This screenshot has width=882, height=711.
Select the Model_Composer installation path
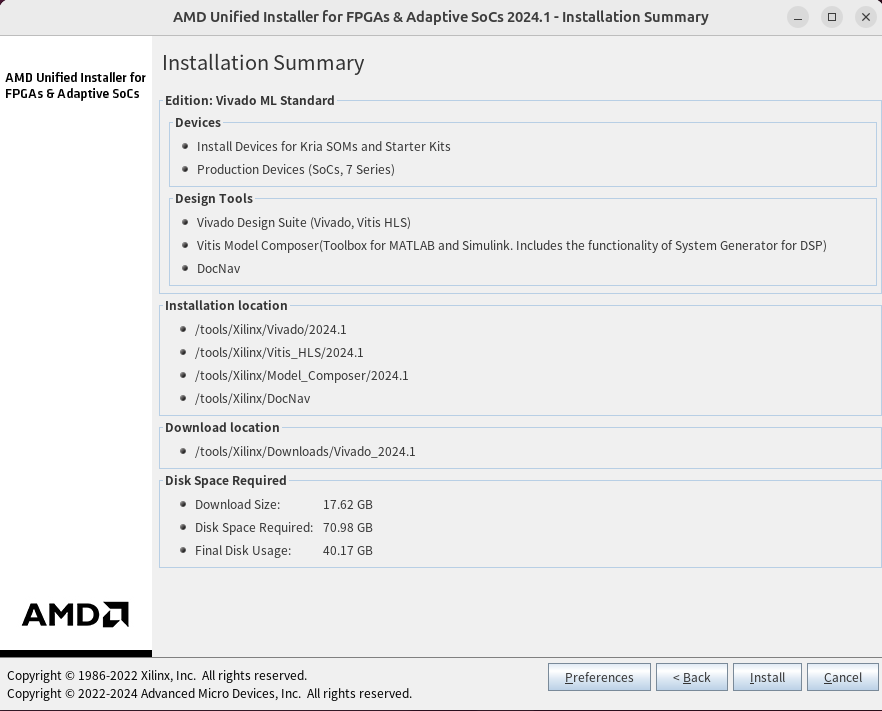click(301, 375)
